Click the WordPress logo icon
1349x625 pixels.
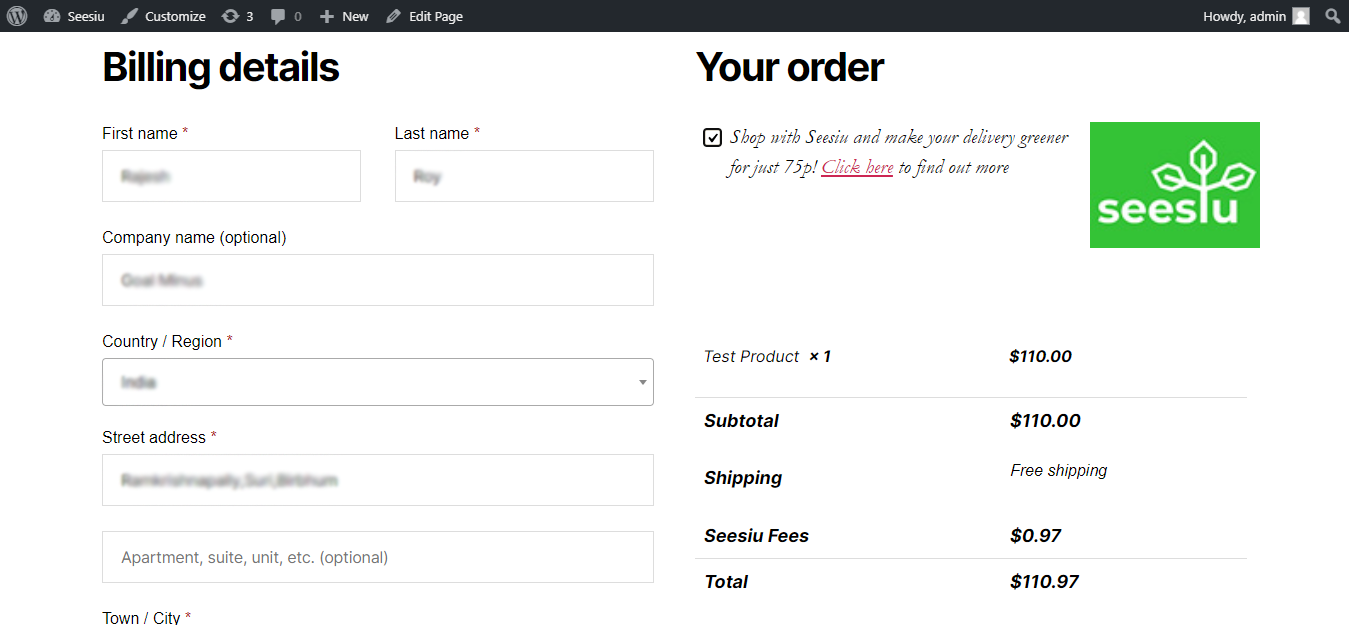point(16,16)
